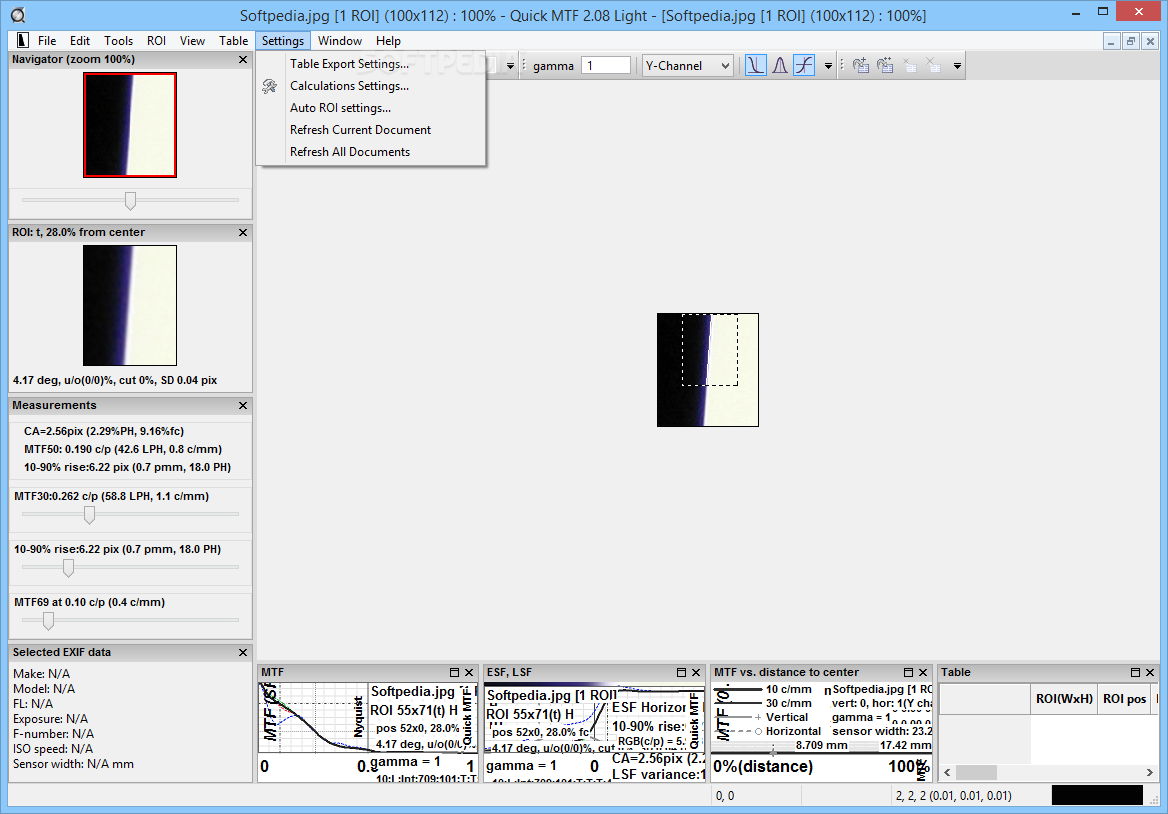Maximize the MTF graph panel
The height and width of the screenshot is (814, 1168).
point(454,672)
